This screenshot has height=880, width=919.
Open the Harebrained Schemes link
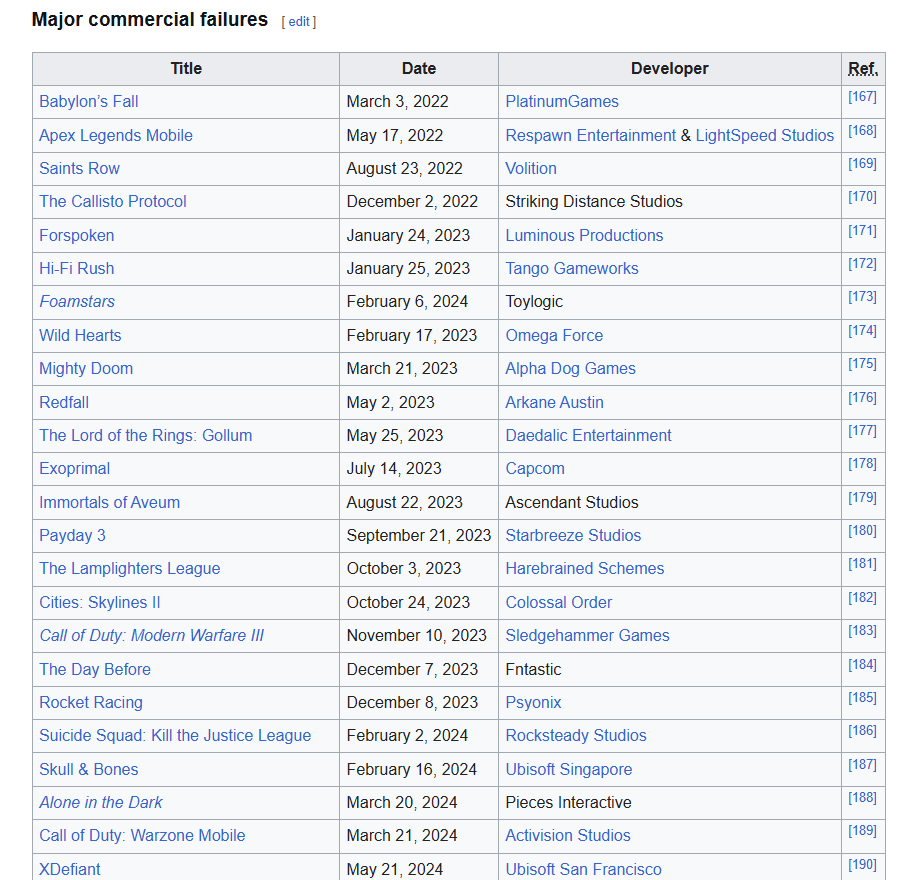point(585,568)
